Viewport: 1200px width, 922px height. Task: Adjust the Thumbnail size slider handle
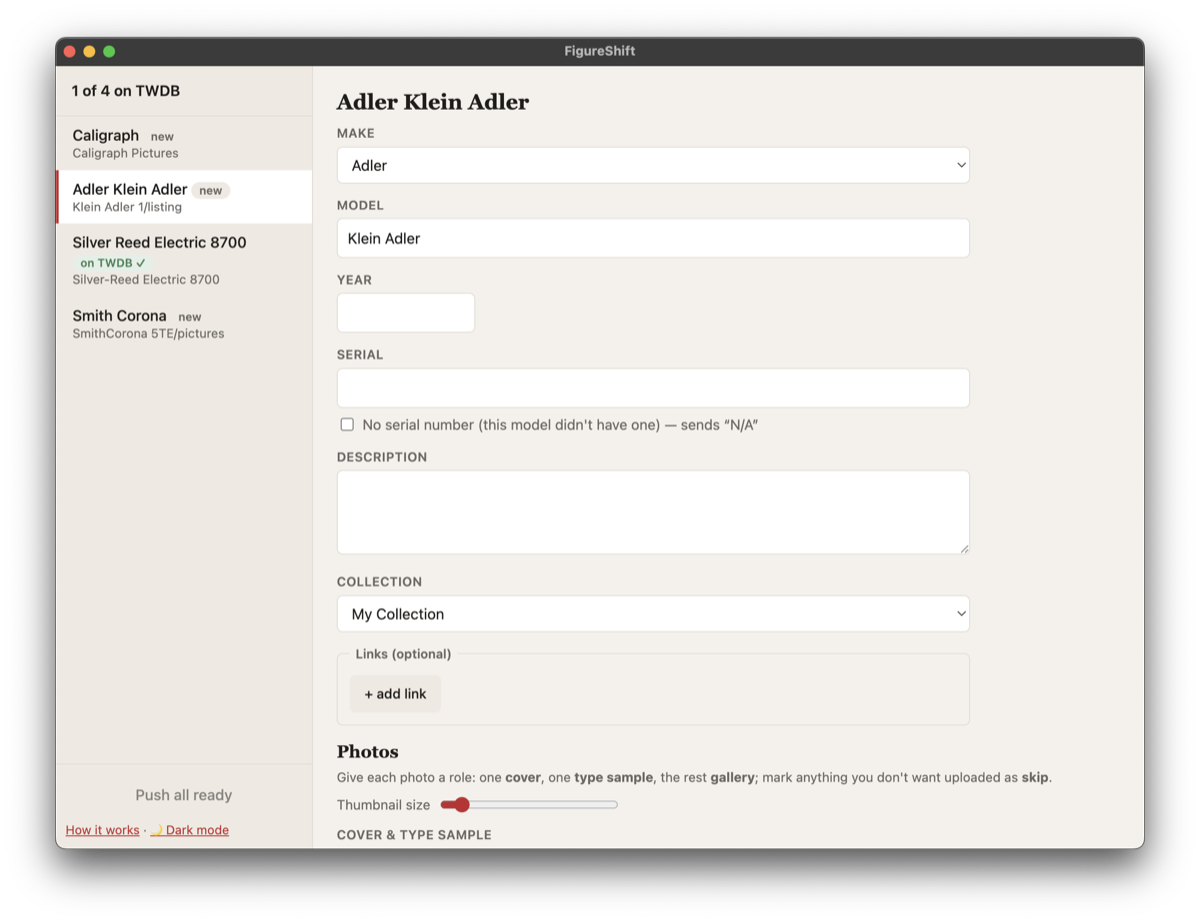pyautogui.click(x=461, y=805)
